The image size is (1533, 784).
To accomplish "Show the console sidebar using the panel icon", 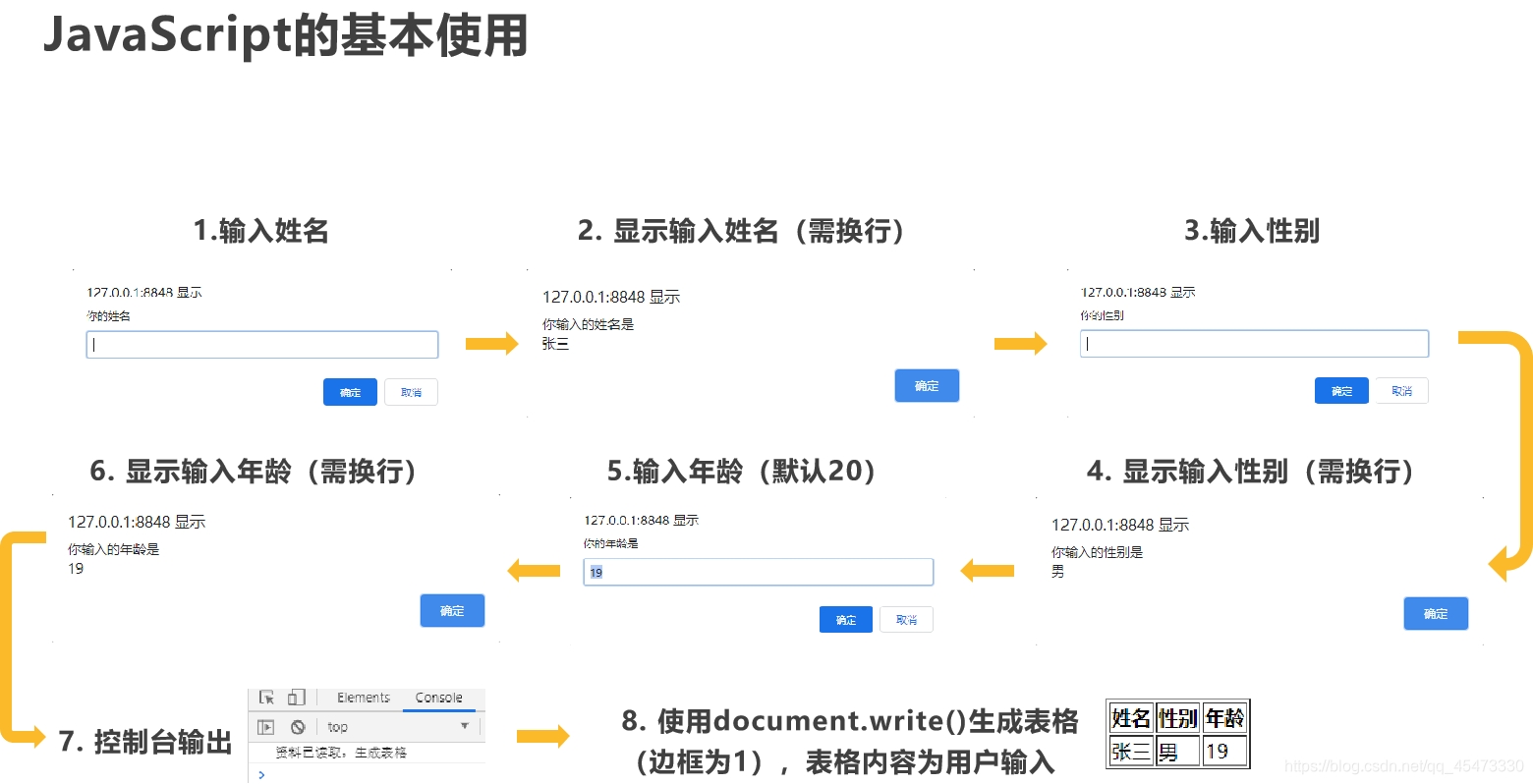I will (265, 727).
